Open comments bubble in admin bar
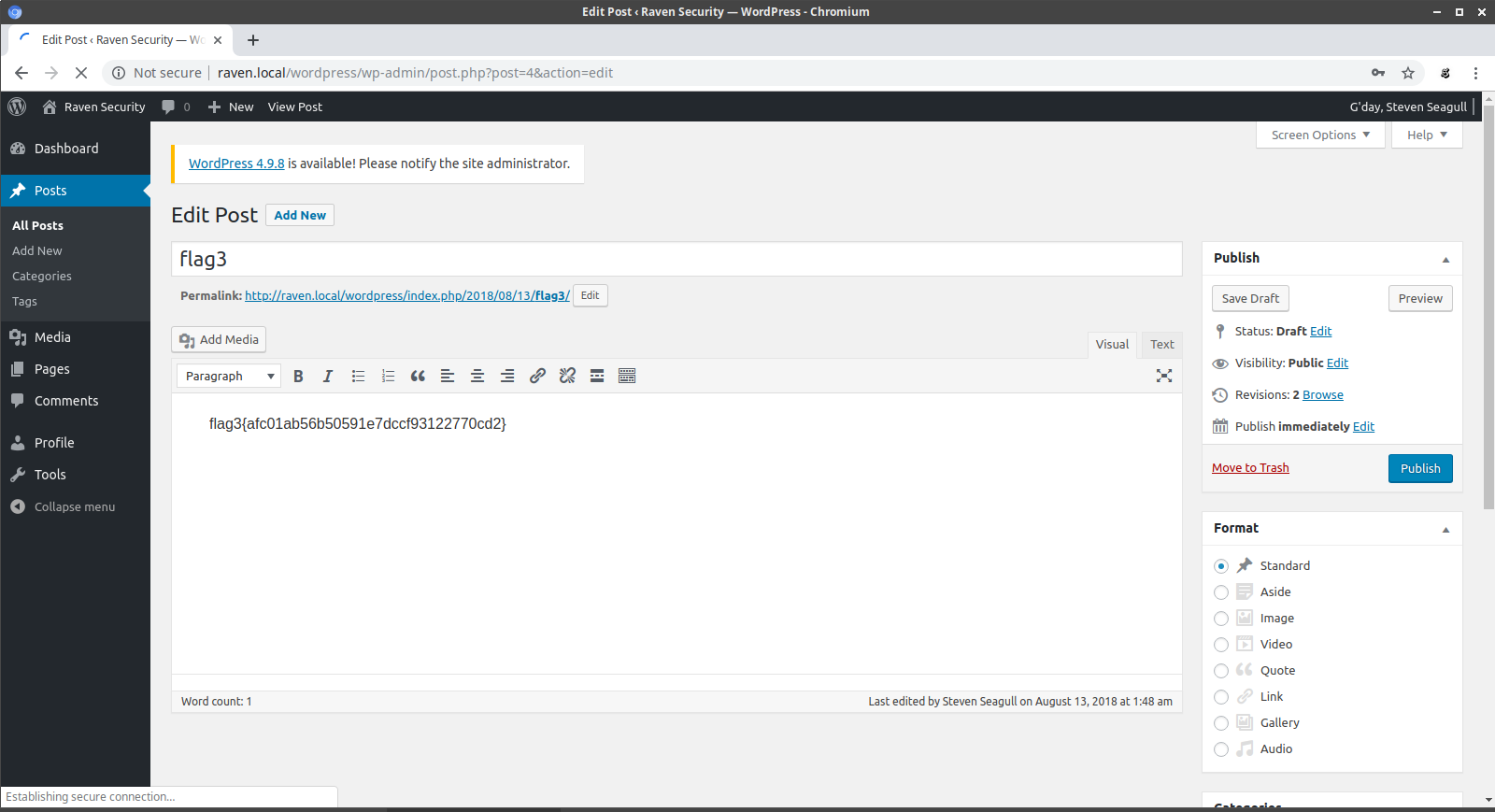Image resolution: width=1495 pixels, height=812 pixels. (176, 107)
